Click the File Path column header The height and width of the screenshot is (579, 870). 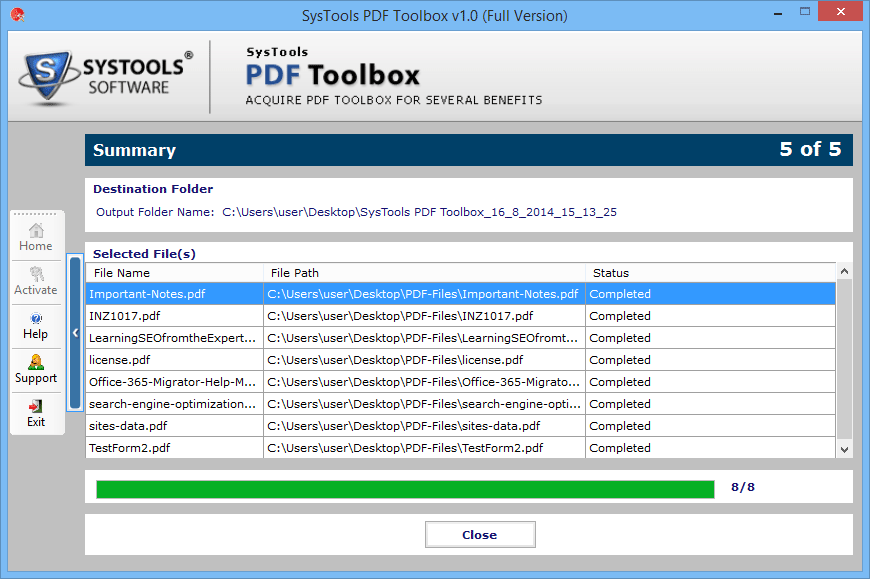click(x=424, y=273)
